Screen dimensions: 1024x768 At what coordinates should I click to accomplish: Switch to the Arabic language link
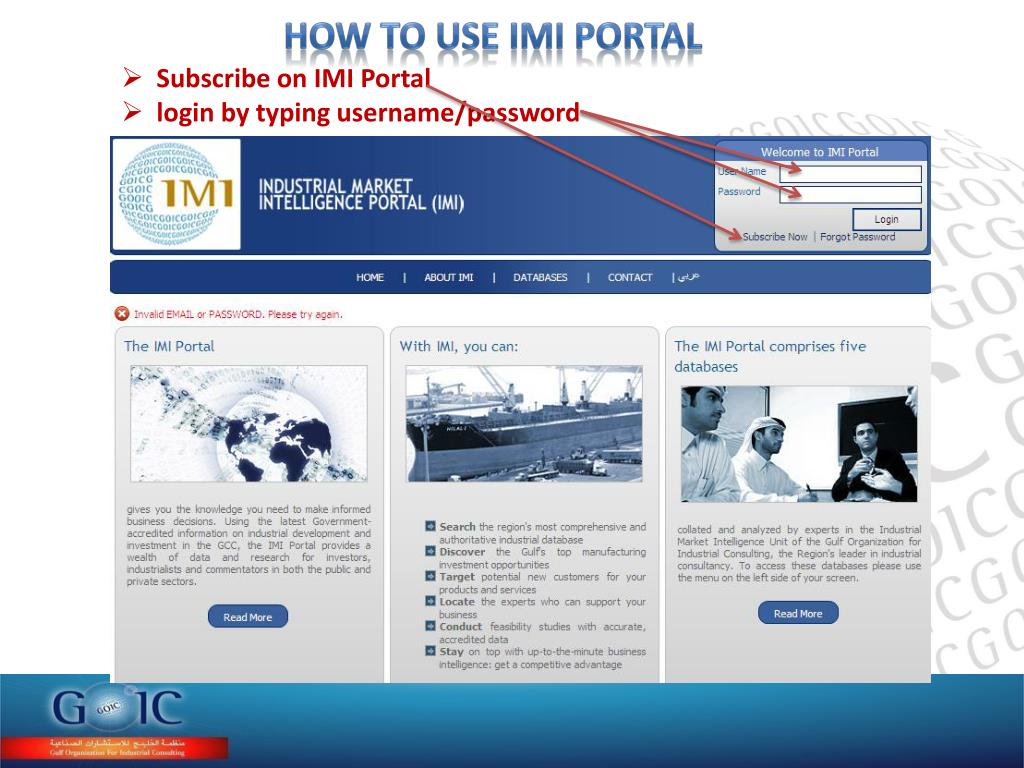688,277
